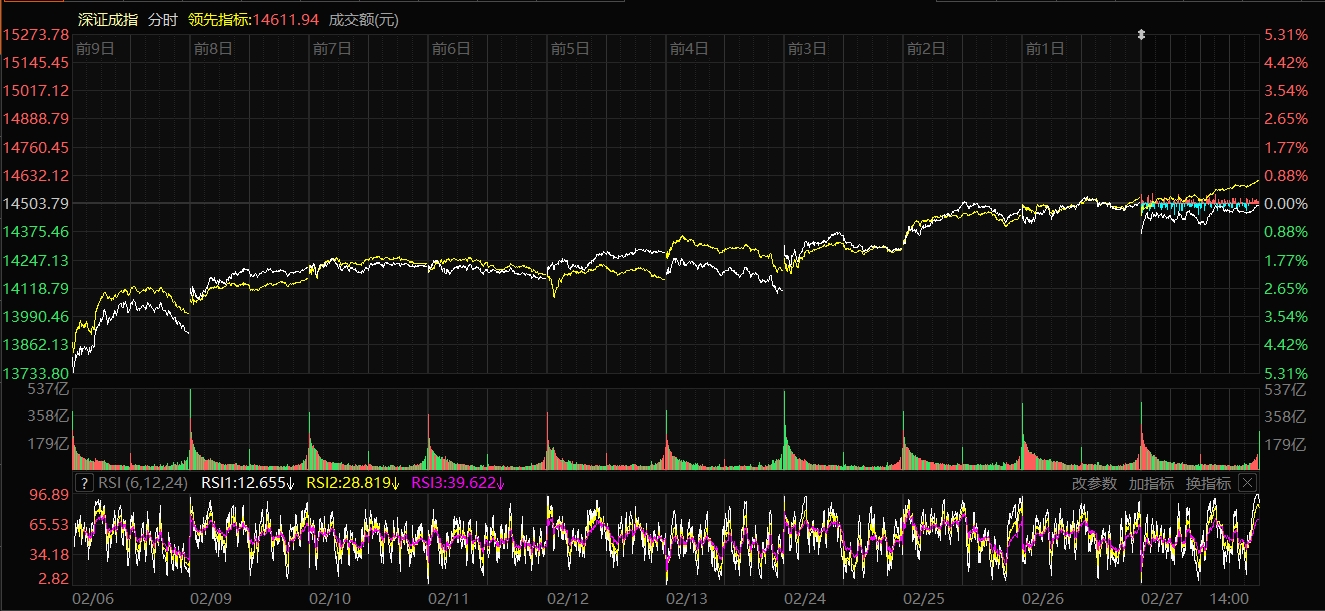Screen dimensions: 1325x611
Task: Select the magenta RSI3 value label
Action: 458,483
